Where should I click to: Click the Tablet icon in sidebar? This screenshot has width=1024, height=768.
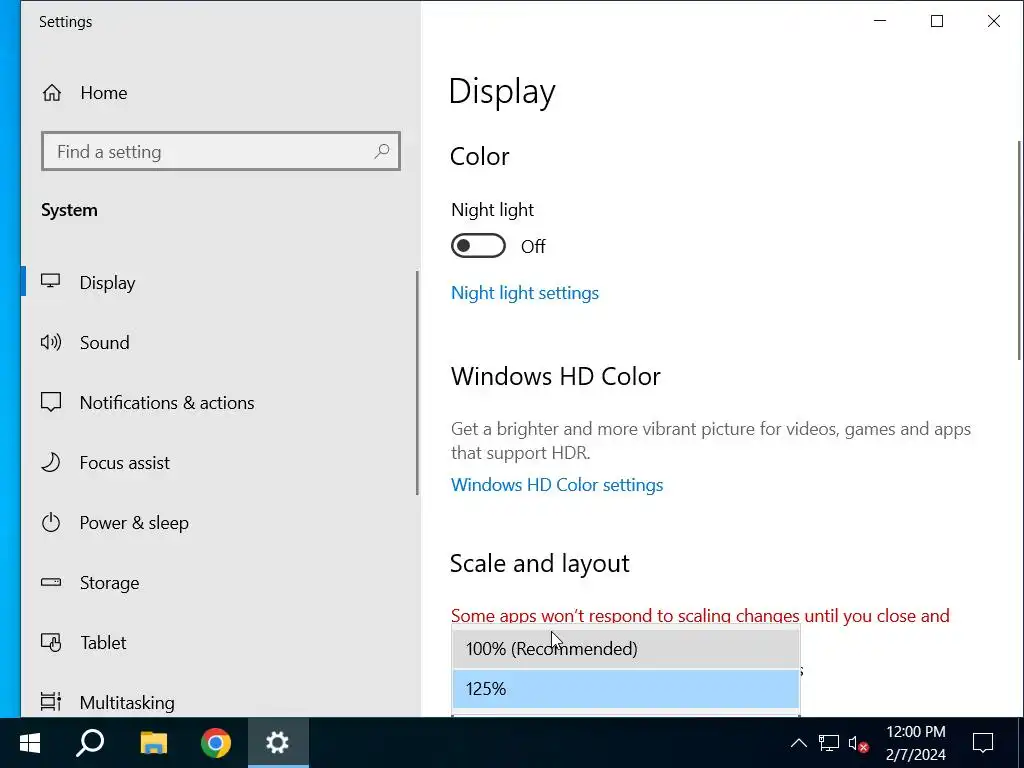click(x=51, y=643)
